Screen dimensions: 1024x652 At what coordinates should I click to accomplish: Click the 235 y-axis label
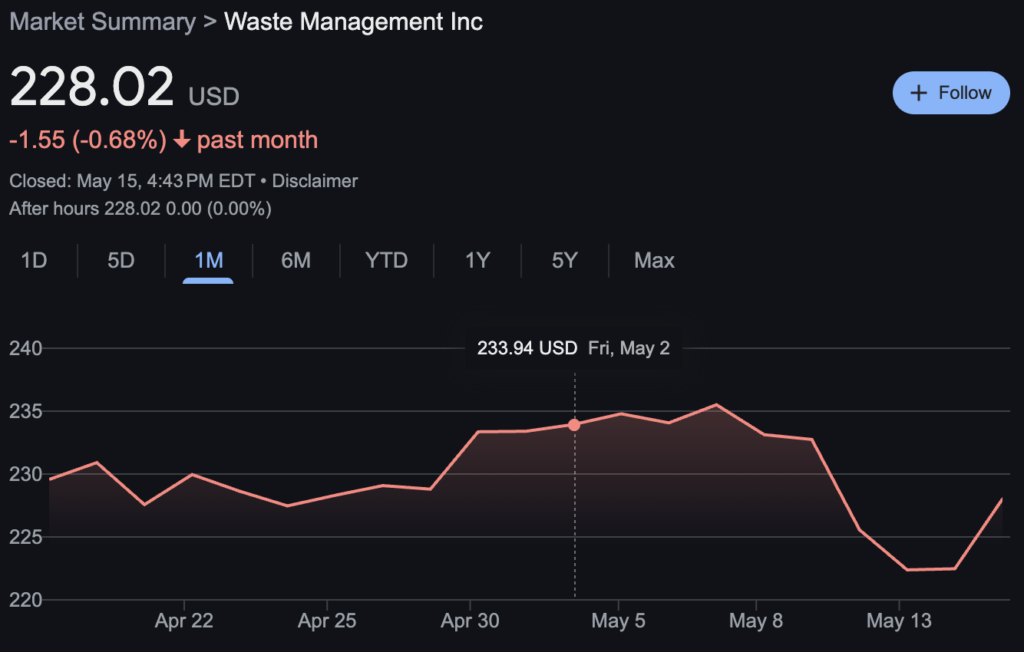tap(25, 411)
